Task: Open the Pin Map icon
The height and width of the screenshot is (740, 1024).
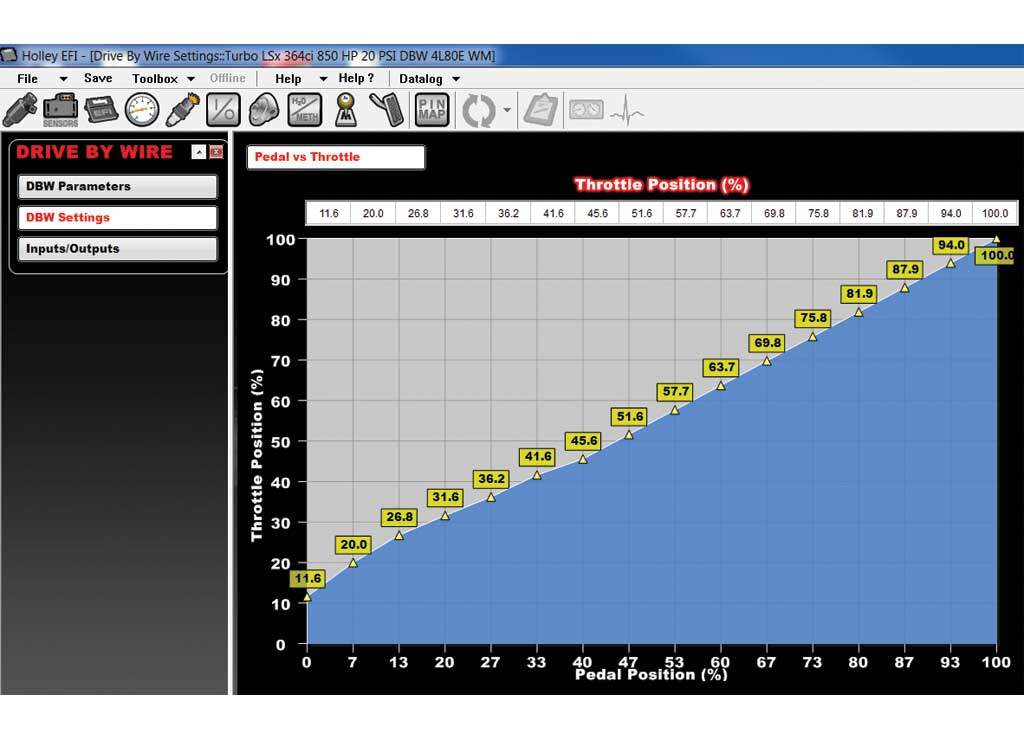Action: pyautogui.click(x=432, y=110)
